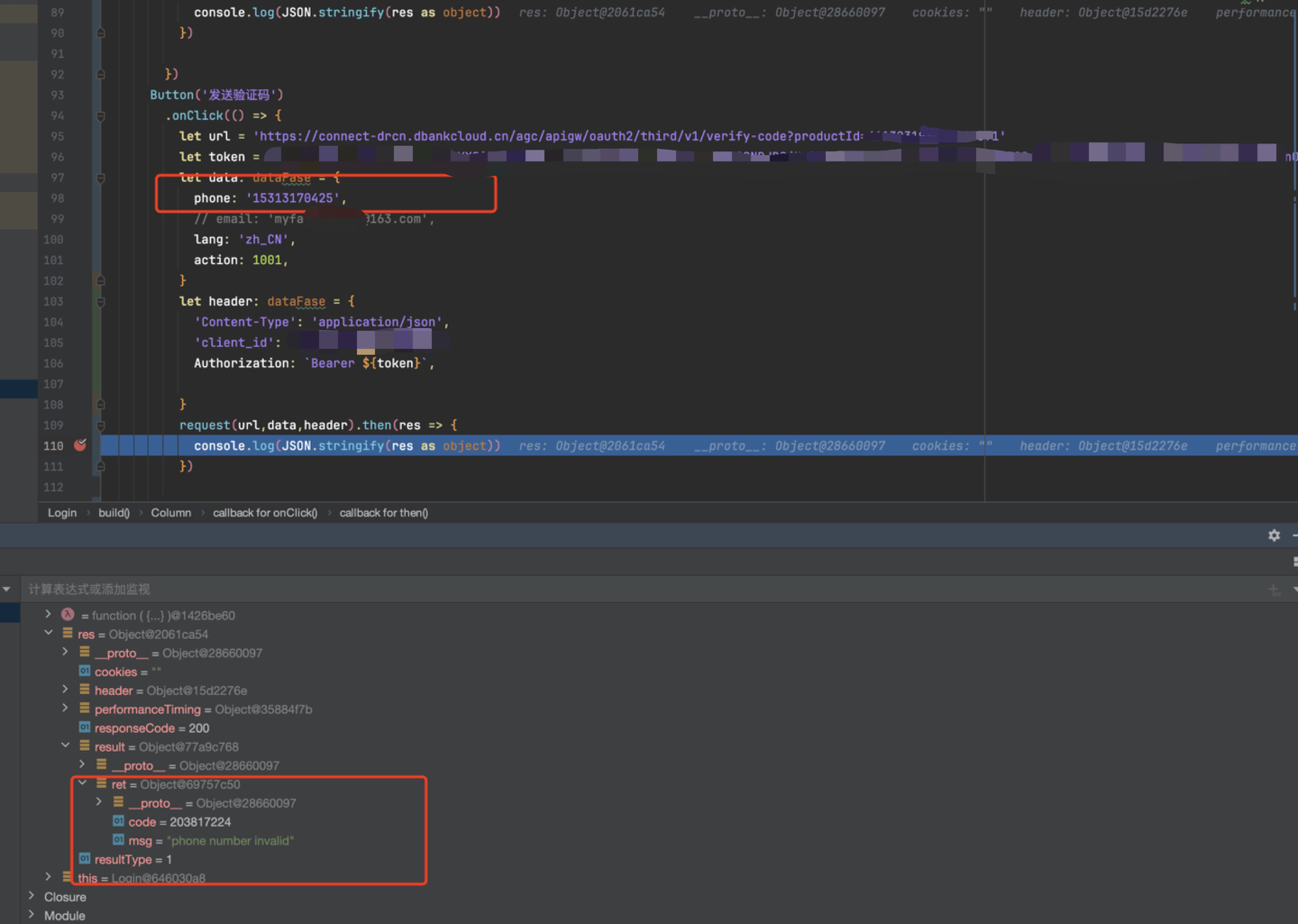The height and width of the screenshot is (924, 1298).
Task: Expand the performanceTiming variable node
Action: point(66,709)
